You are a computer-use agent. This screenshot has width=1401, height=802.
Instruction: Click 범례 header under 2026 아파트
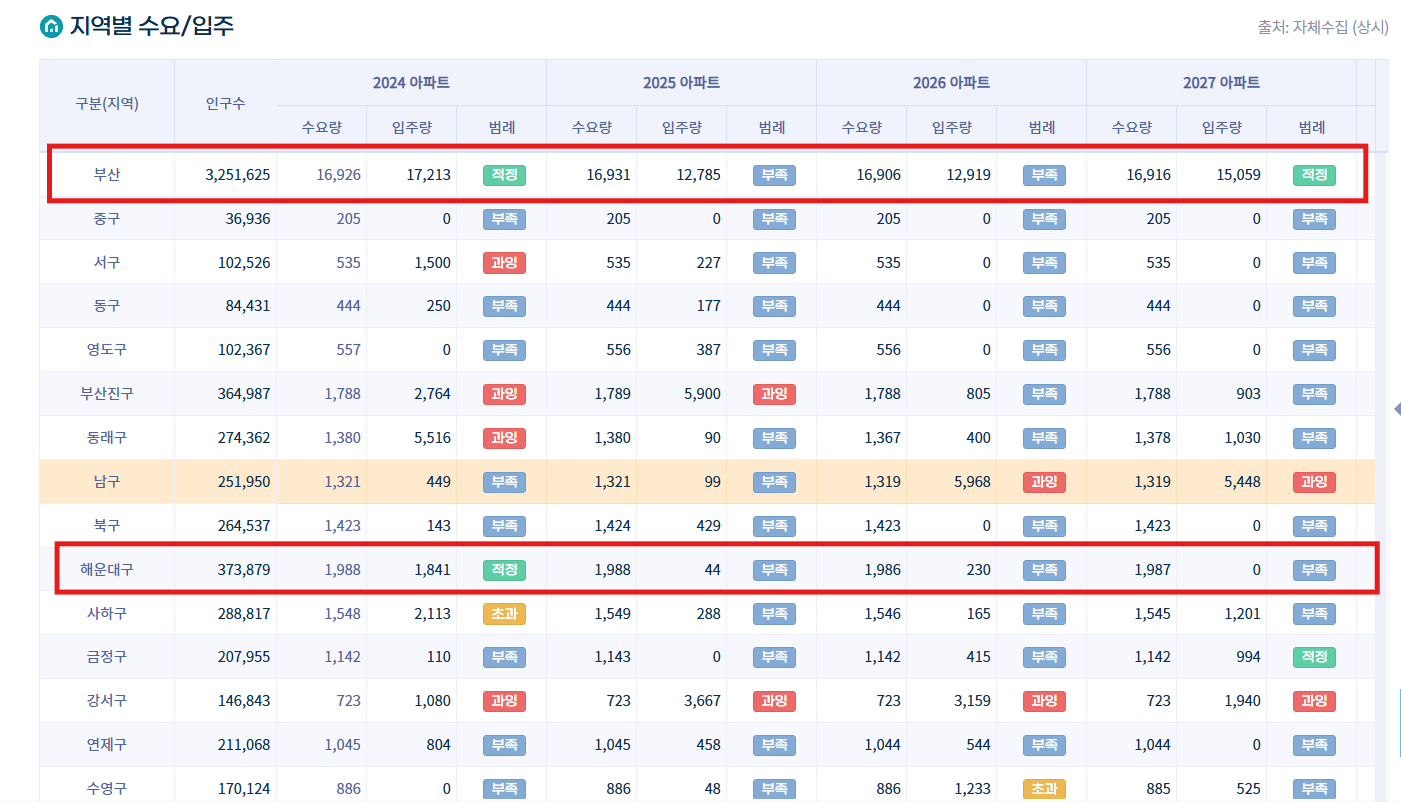pyautogui.click(x=1041, y=127)
